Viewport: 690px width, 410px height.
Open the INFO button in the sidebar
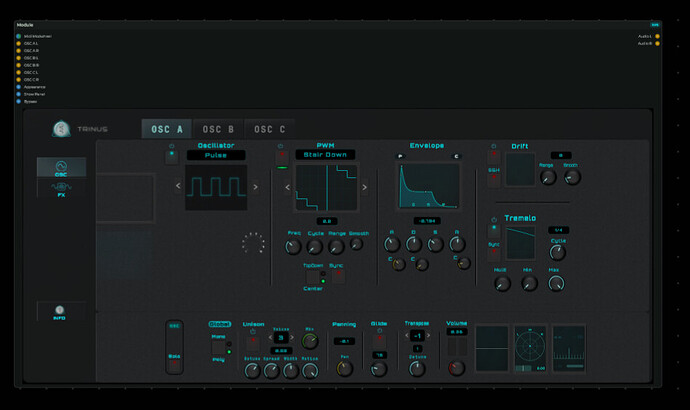click(59, 312)
